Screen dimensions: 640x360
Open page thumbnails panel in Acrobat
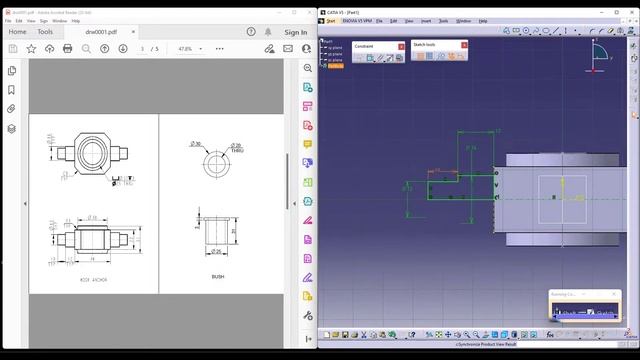click(12, 71)
